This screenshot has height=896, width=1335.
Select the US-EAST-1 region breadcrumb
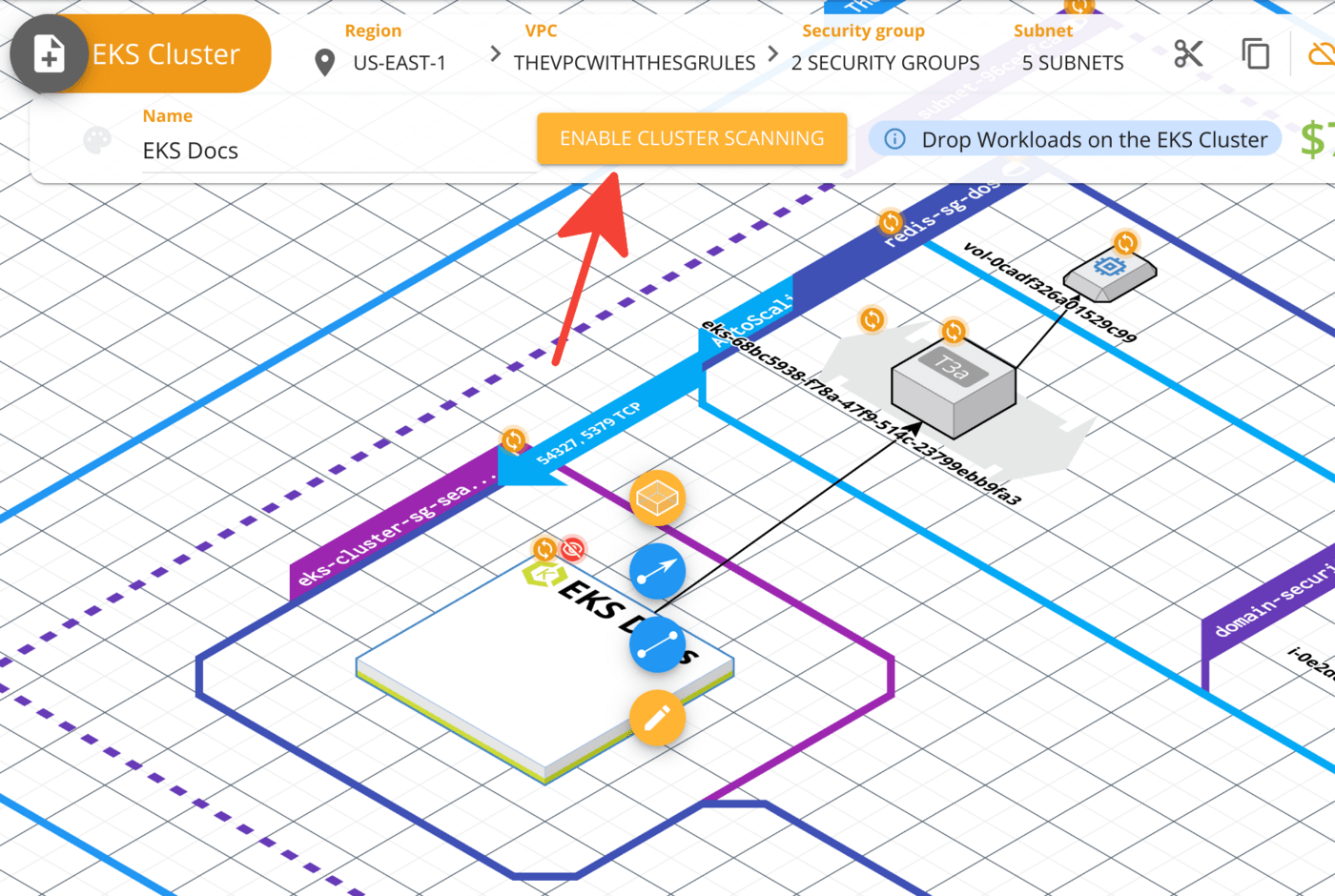point(400,63)
